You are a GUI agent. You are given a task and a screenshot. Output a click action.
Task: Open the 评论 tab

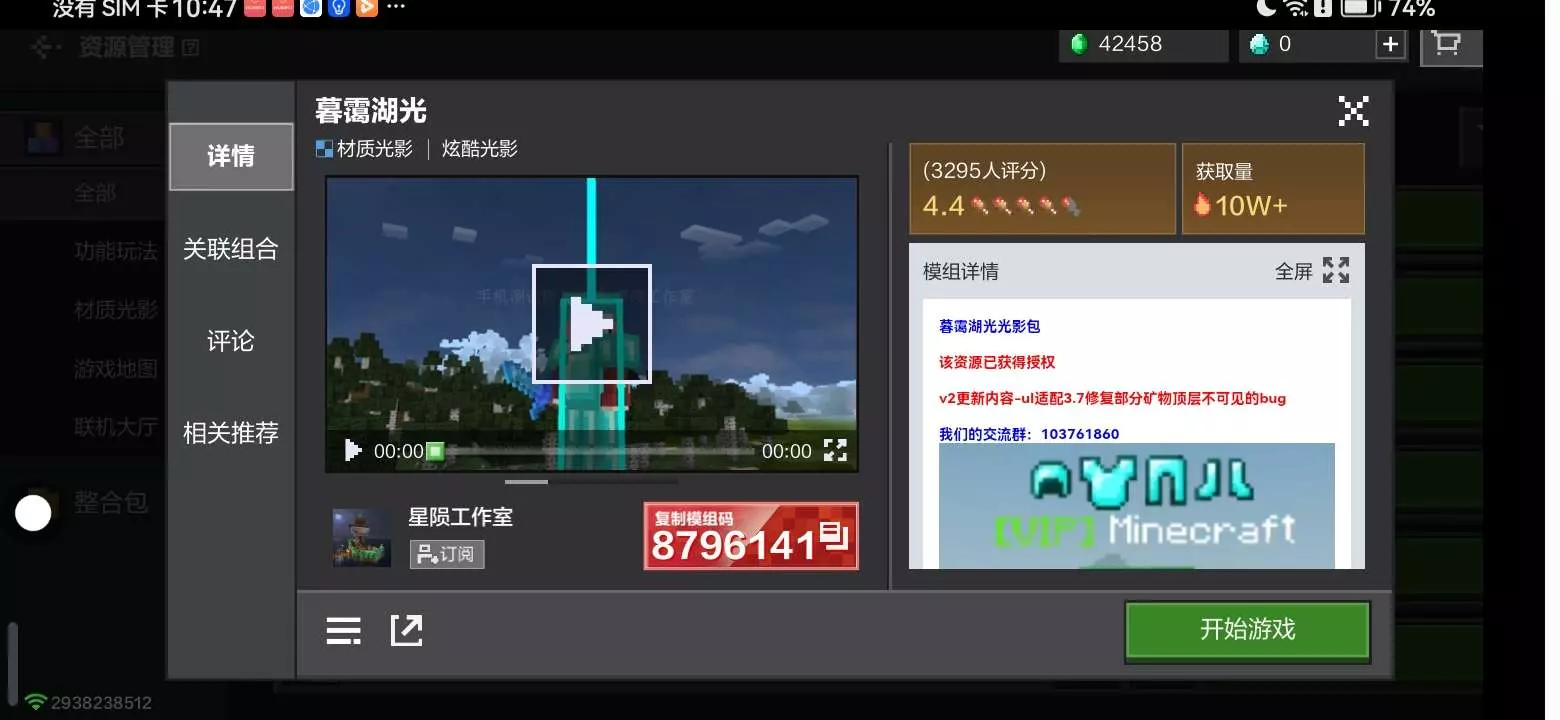click(231, 341)
